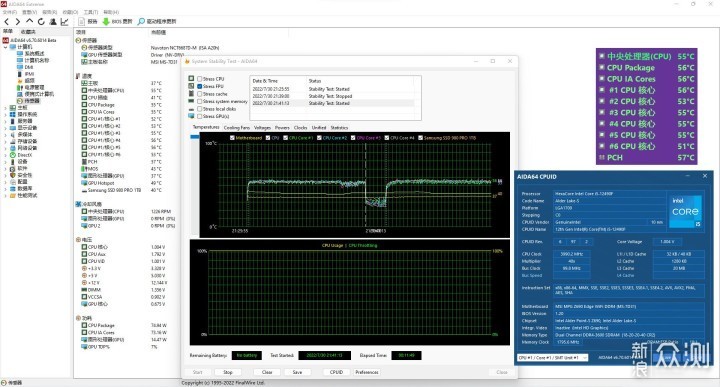Open the graph chart icon in the toolbar
The image size is (720, 387).
65,22
